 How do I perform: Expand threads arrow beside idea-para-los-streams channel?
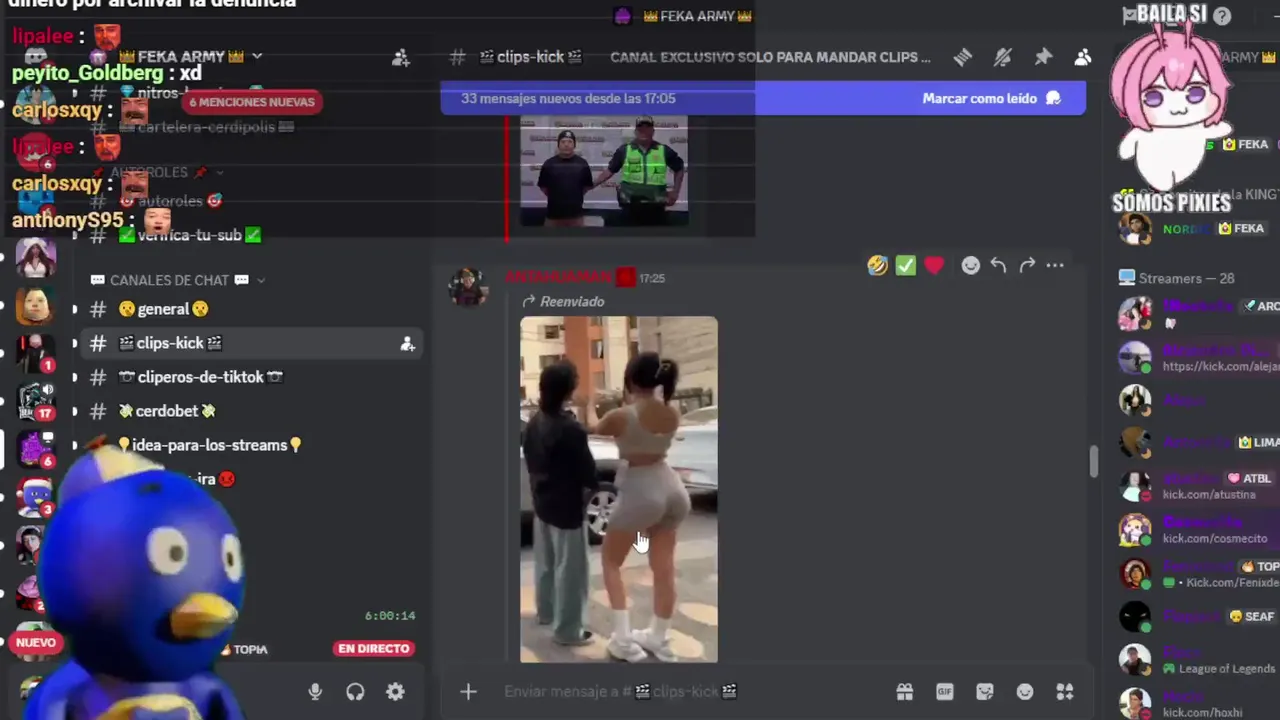[74, 446]
